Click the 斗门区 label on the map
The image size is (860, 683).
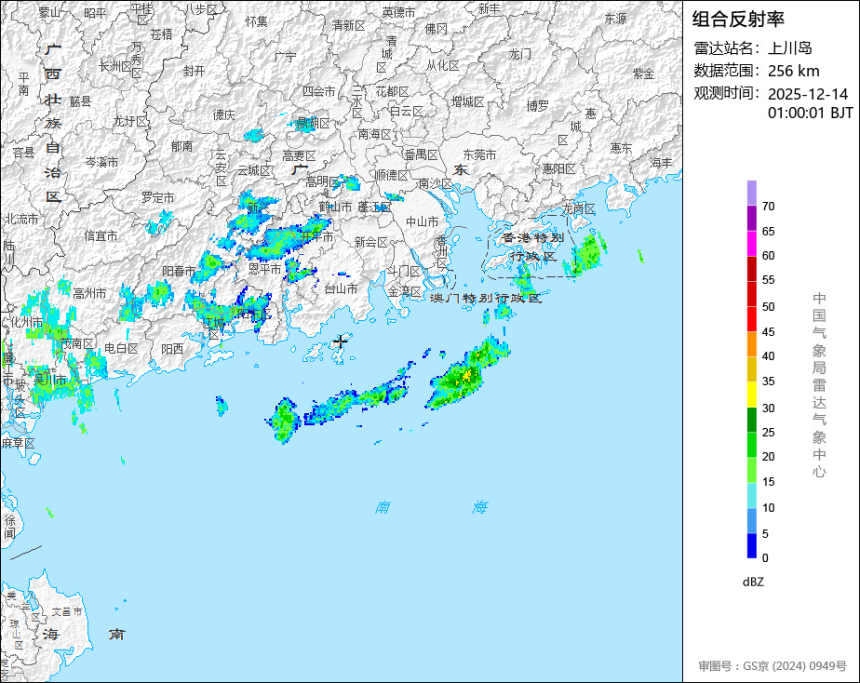point(404,271)
